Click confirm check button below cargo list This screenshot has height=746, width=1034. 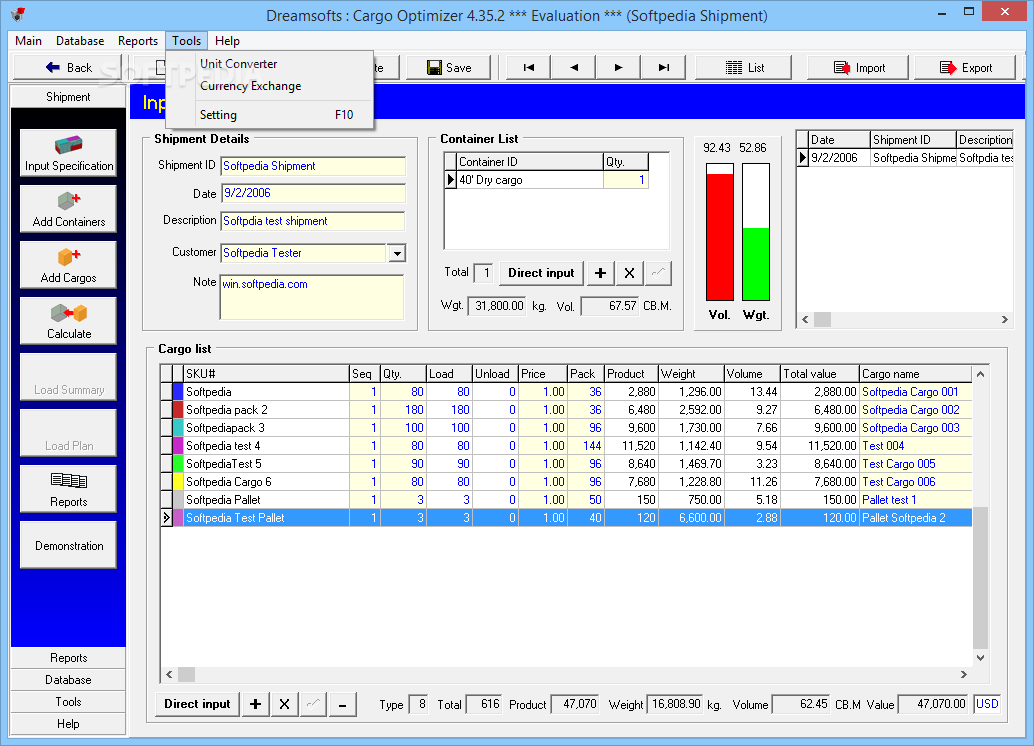click(313, 704)
